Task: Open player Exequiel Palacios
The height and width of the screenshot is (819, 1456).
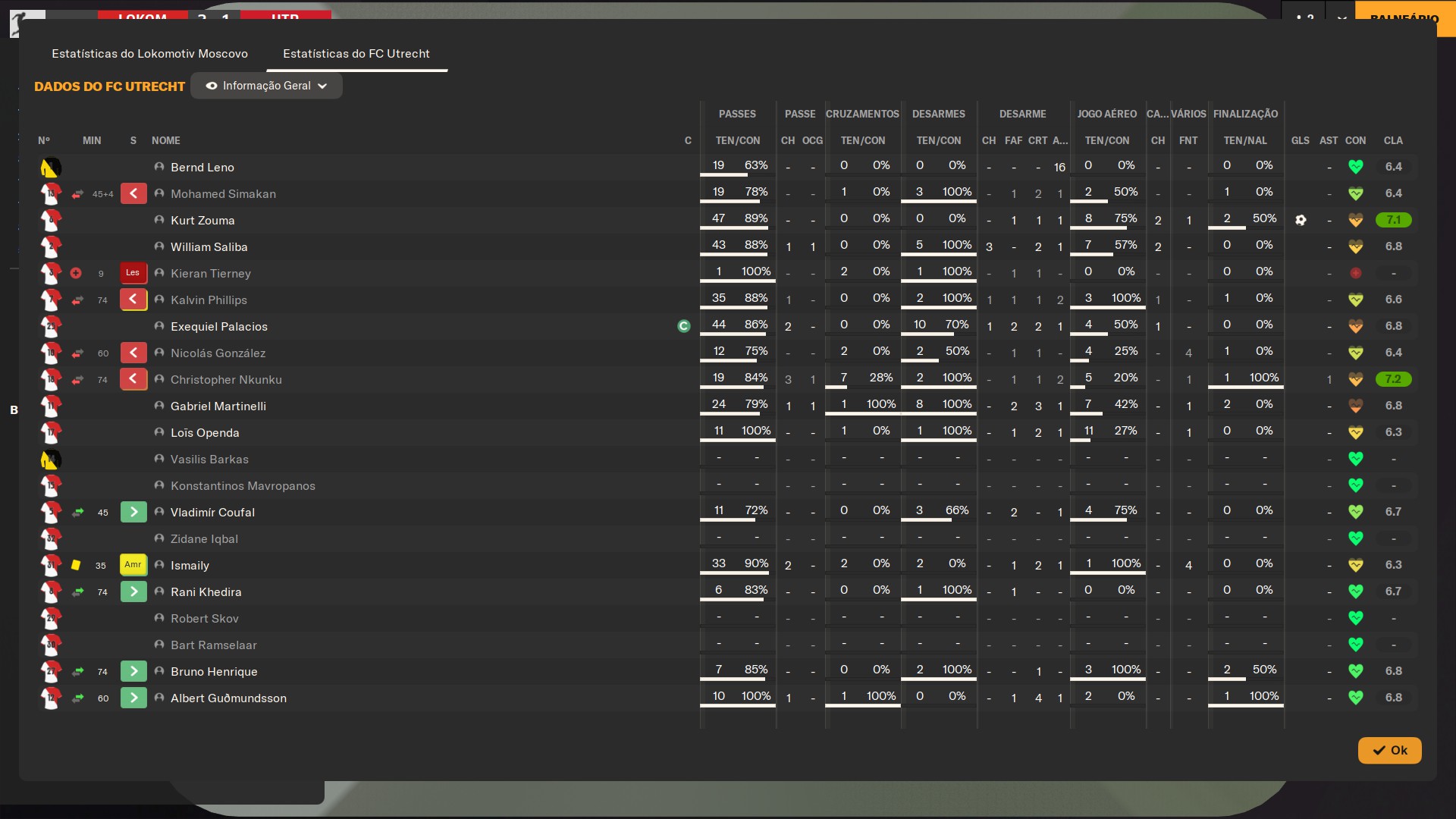Action: [219, 326]
